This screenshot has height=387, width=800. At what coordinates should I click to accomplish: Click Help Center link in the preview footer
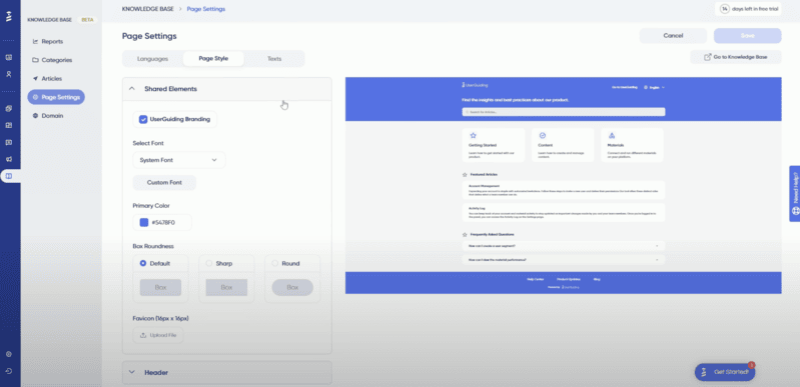coord(535,279)
